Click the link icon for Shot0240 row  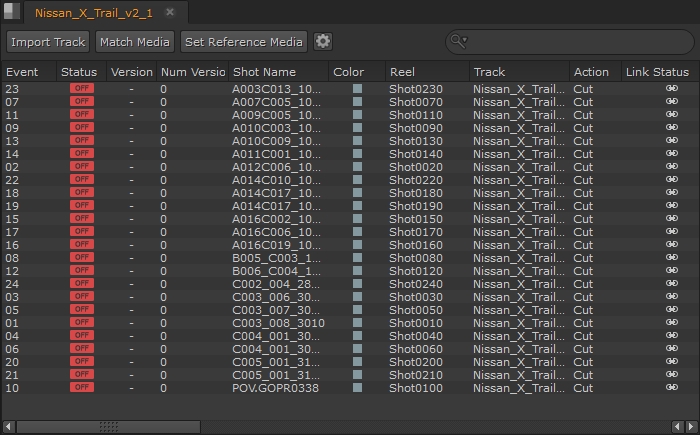(x=672, y=284)
